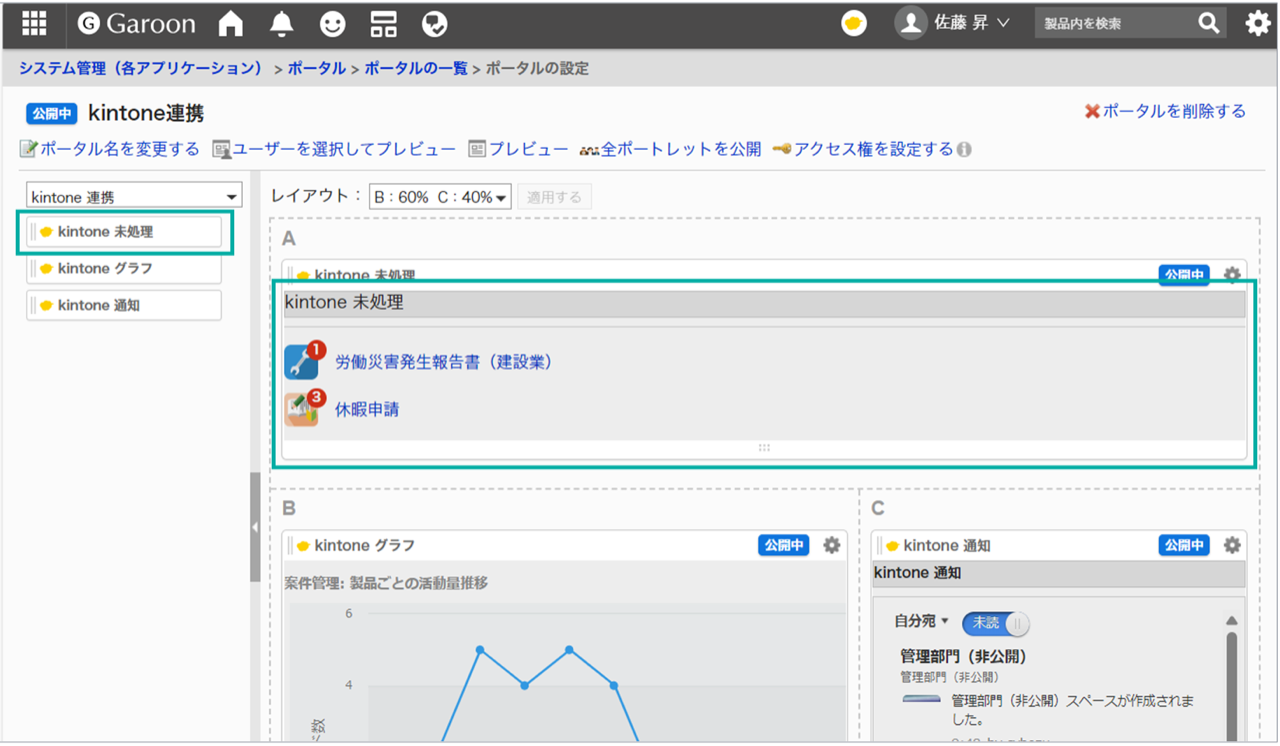Screen dimensions: 1280x746
Task: Open the kintone 連携 portlet group dropdown
Action: [134, 197]
